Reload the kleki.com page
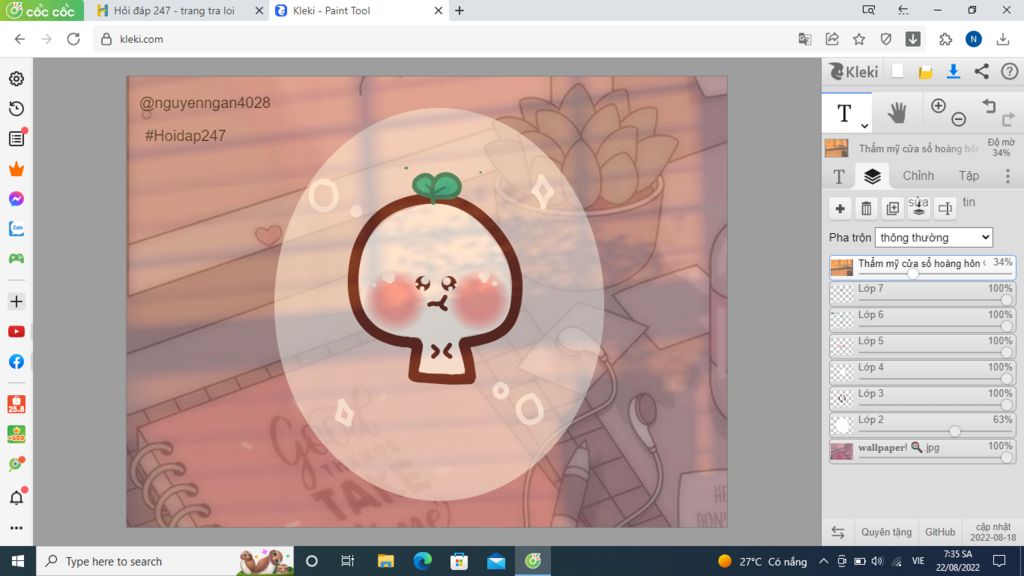 [x=73, y=39]
